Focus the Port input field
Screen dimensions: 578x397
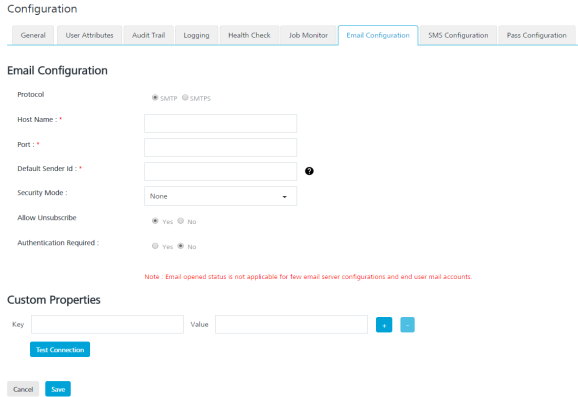(220, 147)
